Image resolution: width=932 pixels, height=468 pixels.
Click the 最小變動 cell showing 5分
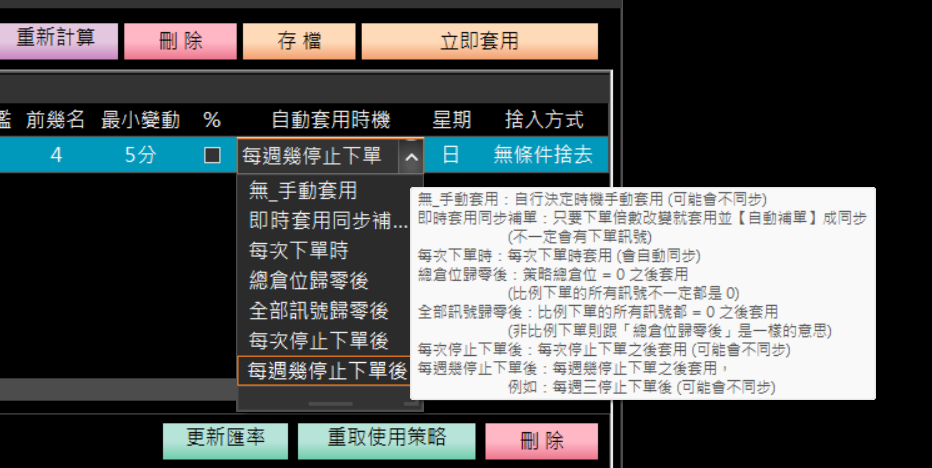coord(140,155)
